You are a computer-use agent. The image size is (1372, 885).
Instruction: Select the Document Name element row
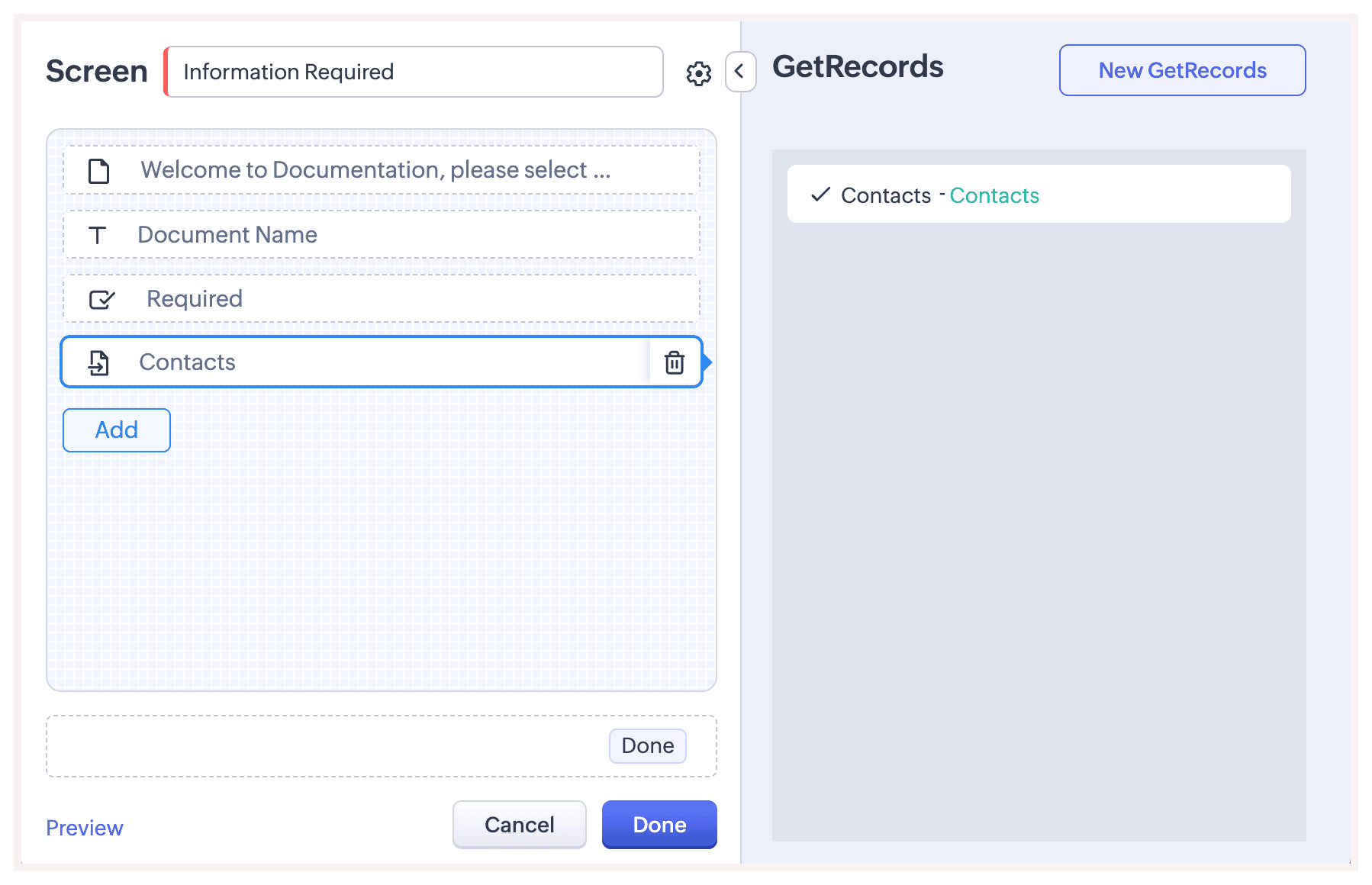[382, 235]
